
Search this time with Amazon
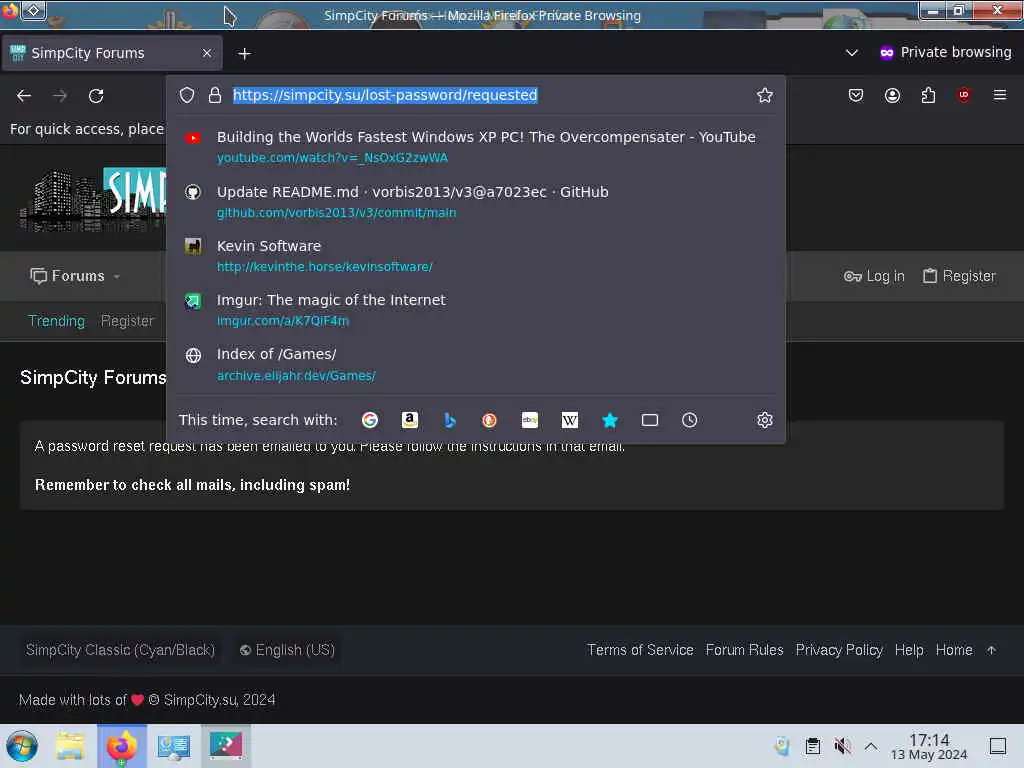[409, 420]
